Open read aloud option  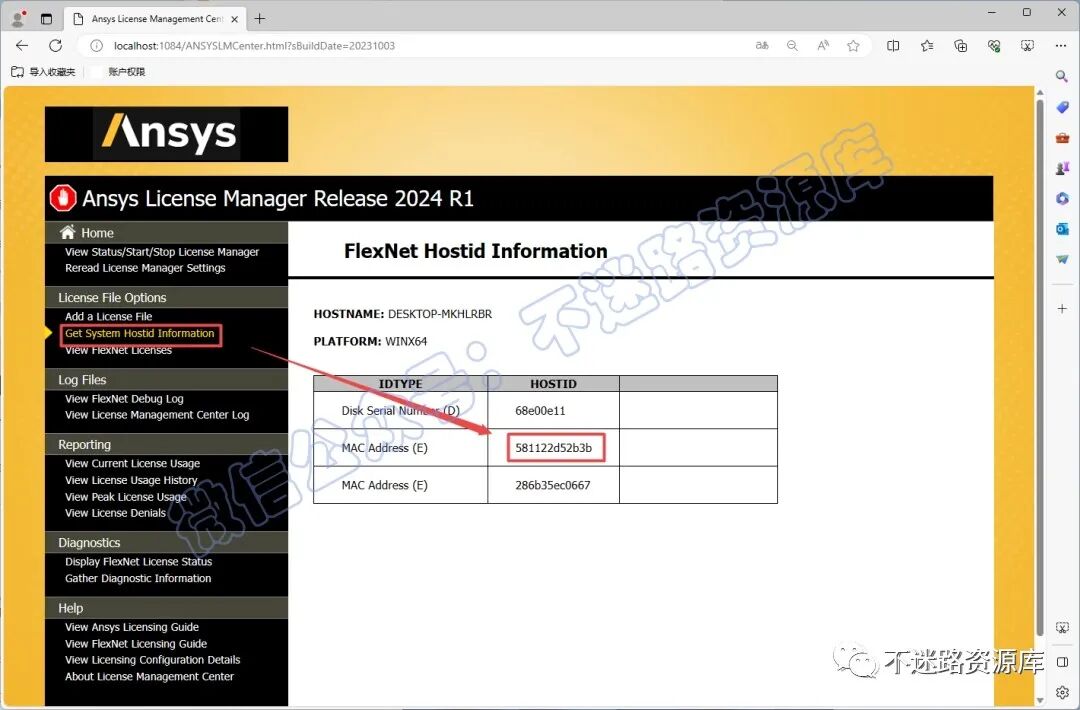823,45
